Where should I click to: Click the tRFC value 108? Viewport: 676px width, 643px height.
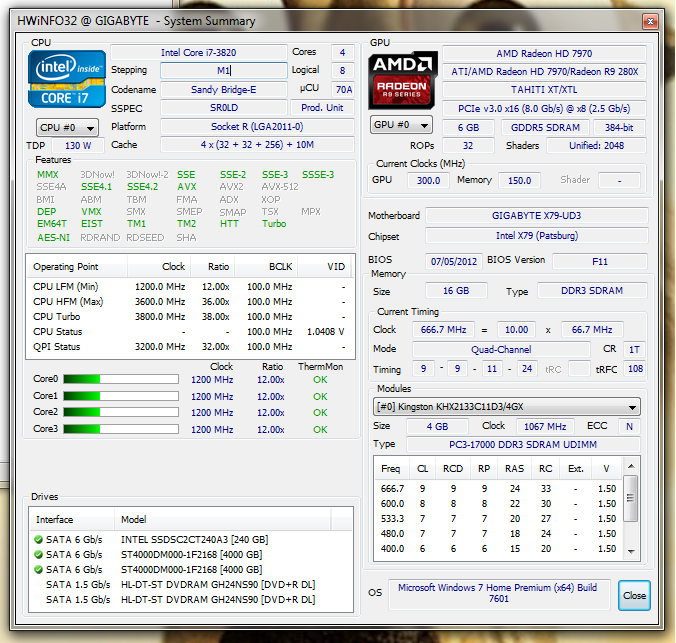635,369
